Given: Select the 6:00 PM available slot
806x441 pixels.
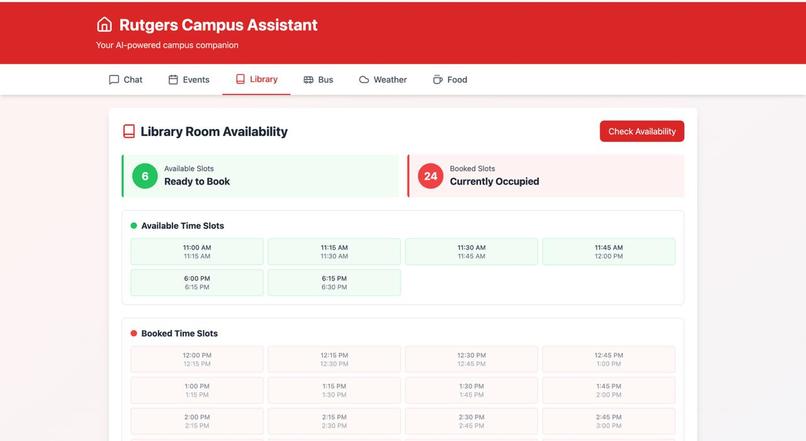Looking at the screenshot, I should 197,282.
